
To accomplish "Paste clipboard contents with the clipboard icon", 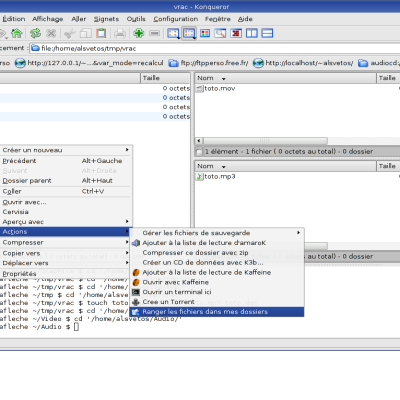I will pyautogui.click(x=101, y=33).
